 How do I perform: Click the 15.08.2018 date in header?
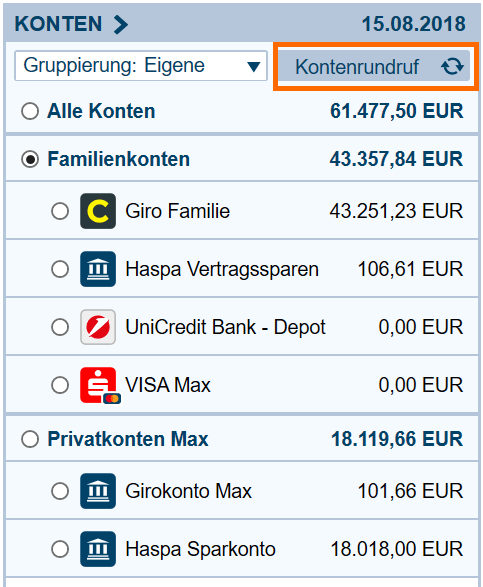[414, 24]
